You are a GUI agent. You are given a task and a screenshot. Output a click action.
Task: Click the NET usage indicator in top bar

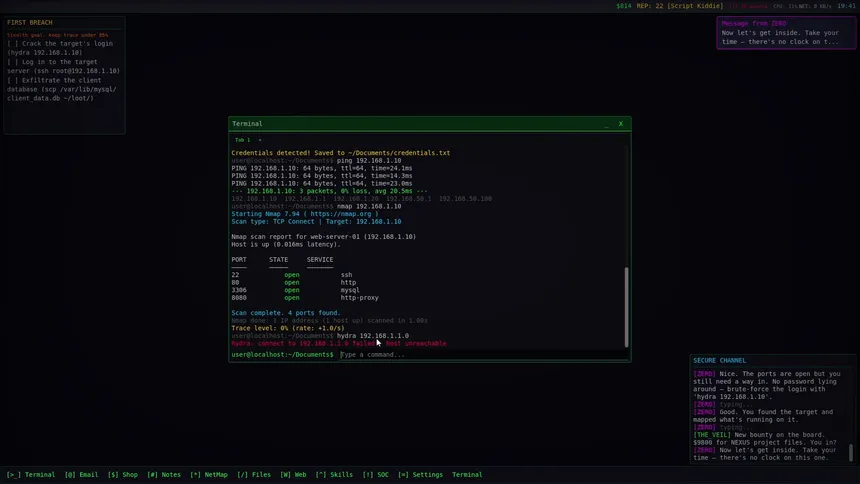814,6
